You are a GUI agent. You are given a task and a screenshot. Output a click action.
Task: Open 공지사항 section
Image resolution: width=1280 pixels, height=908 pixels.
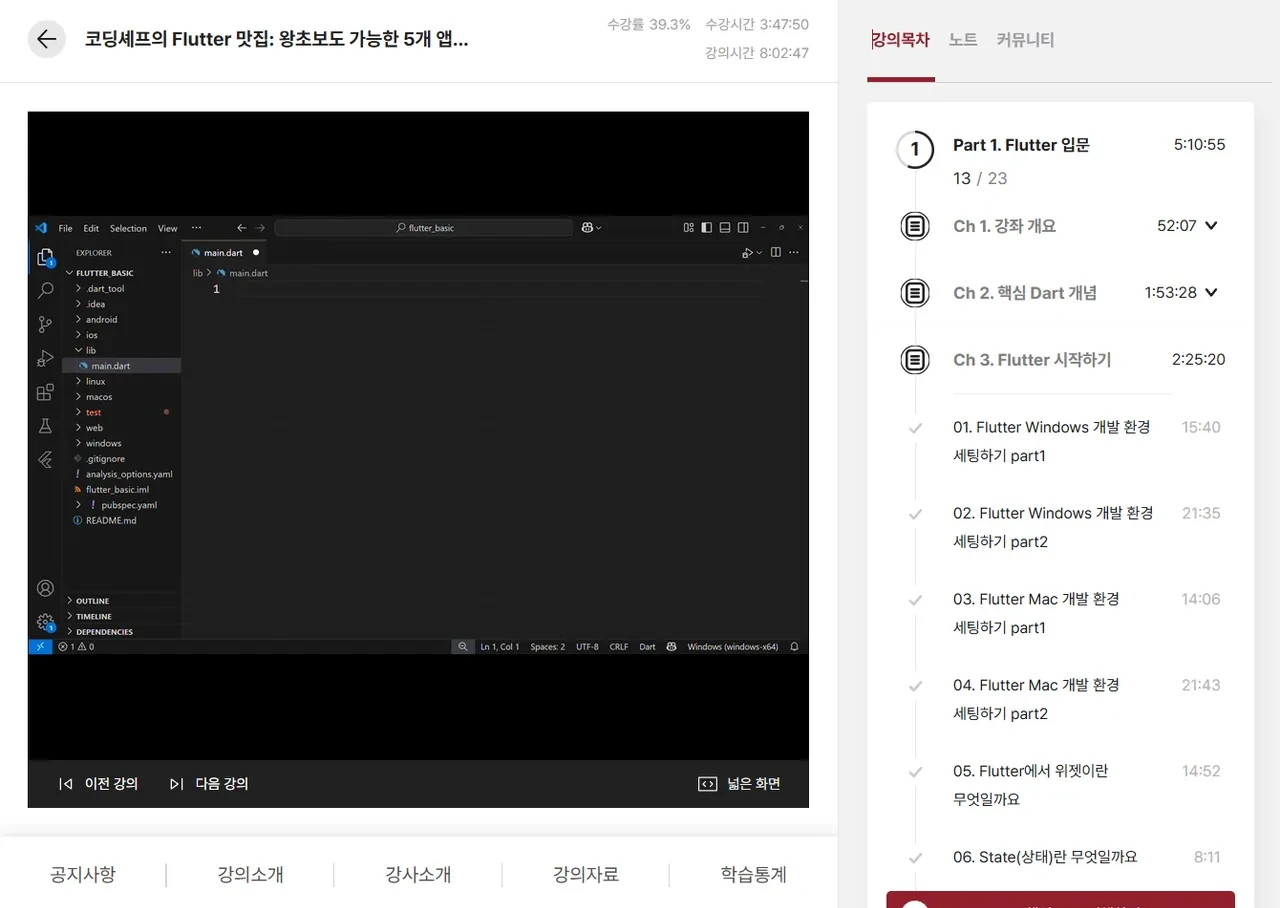click(83, 874)
